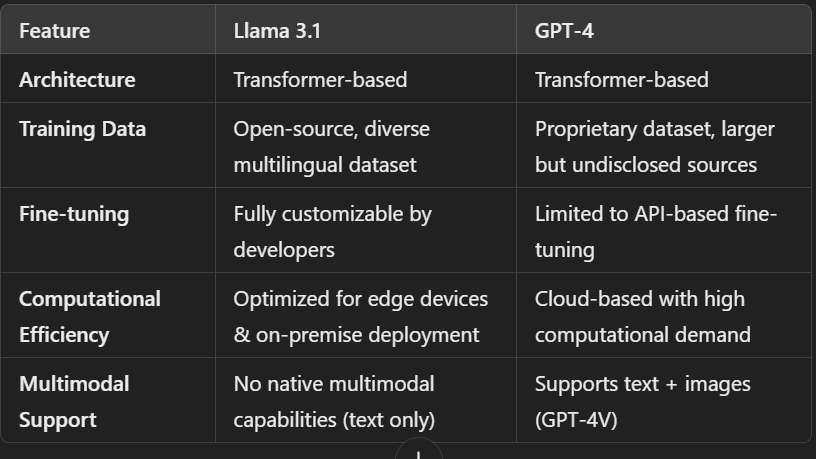This screenshot has width=816, height=459.
Task: Click Llama 3.1's 'Transformer-based' cell
Action: pyautogui.click(x=320, y=80)
